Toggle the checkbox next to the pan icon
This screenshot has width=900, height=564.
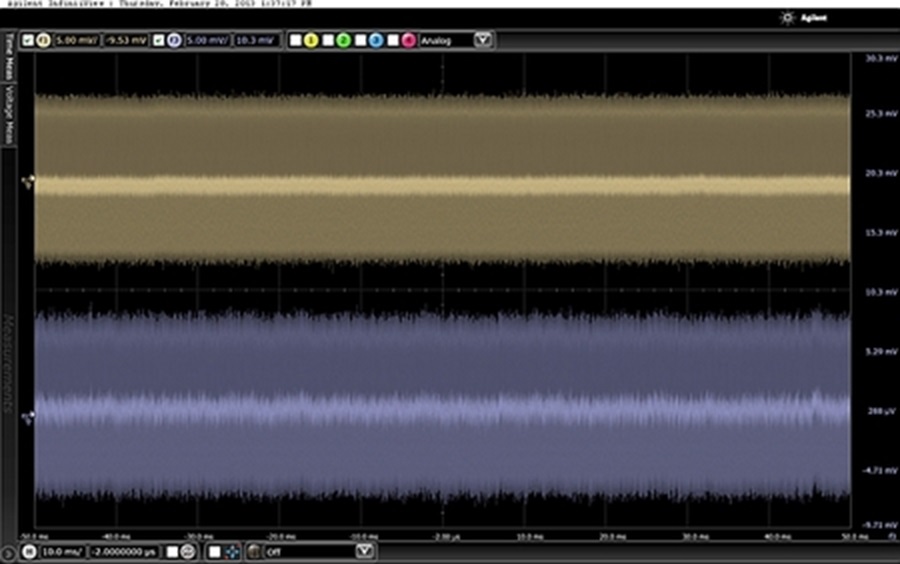point(214,552)
